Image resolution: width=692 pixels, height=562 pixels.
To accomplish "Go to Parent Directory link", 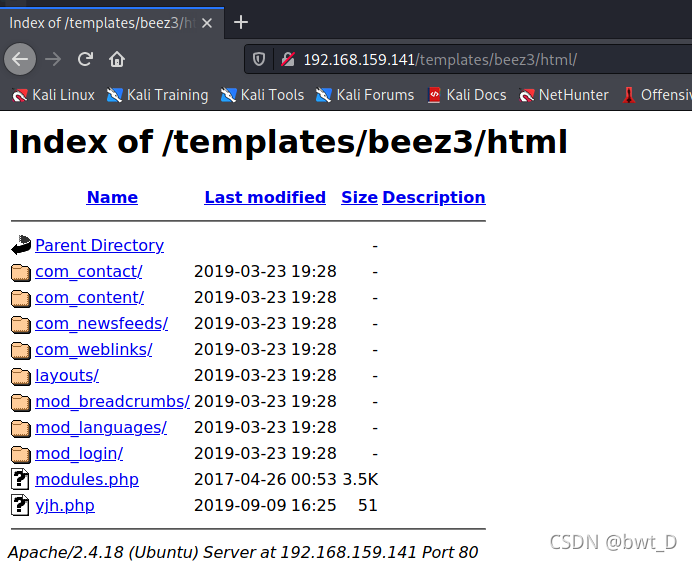I will 100,245.
